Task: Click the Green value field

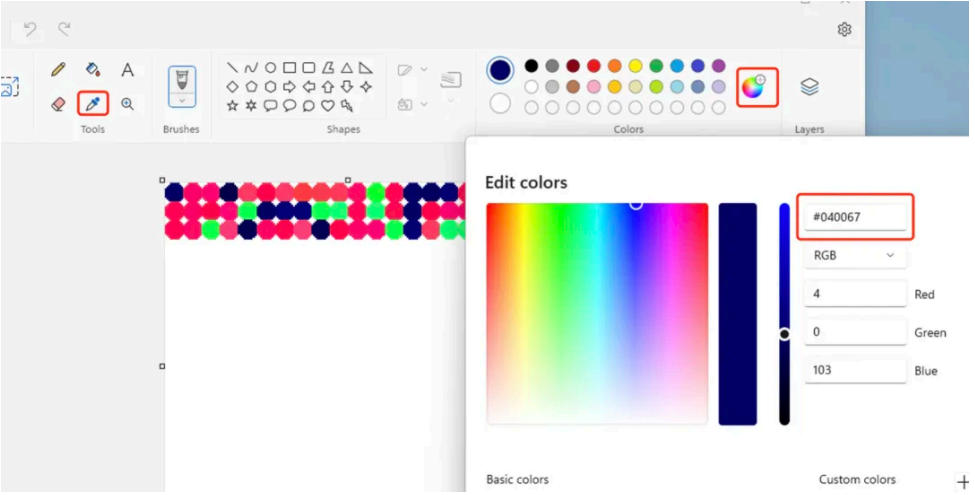Action: [855, 332]
